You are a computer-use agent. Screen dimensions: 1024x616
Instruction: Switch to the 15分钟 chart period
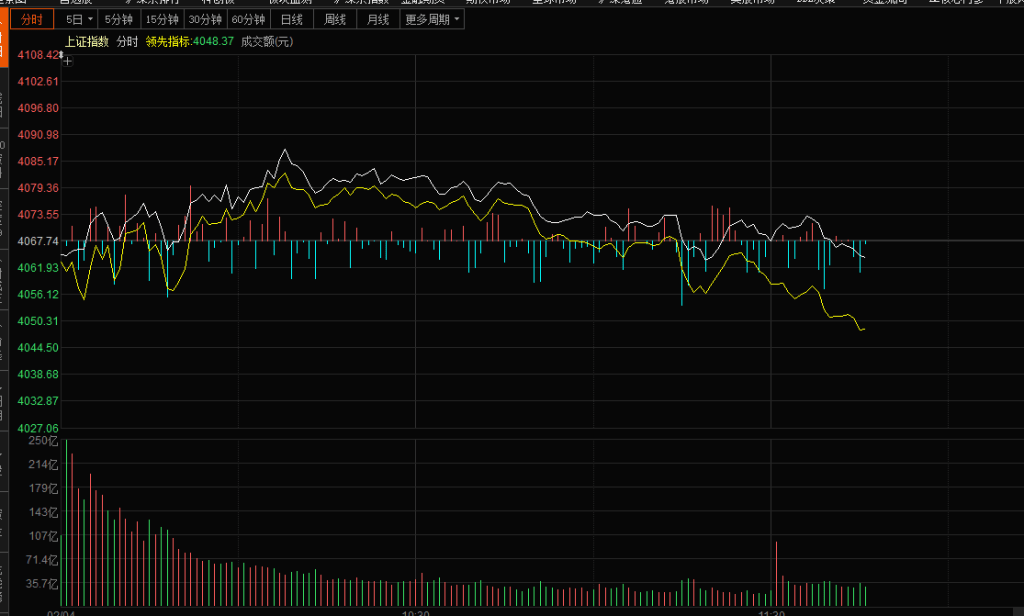[161, 19]
